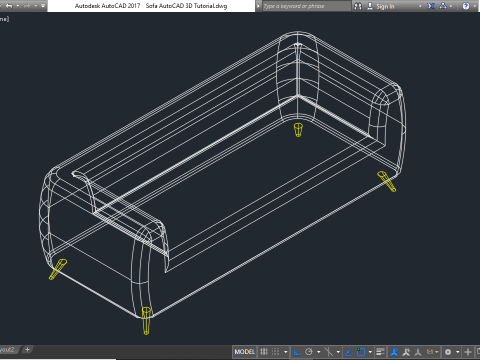Screen dimensions: 480x360
Task: Click the keyword search input field
Action: 306,6
